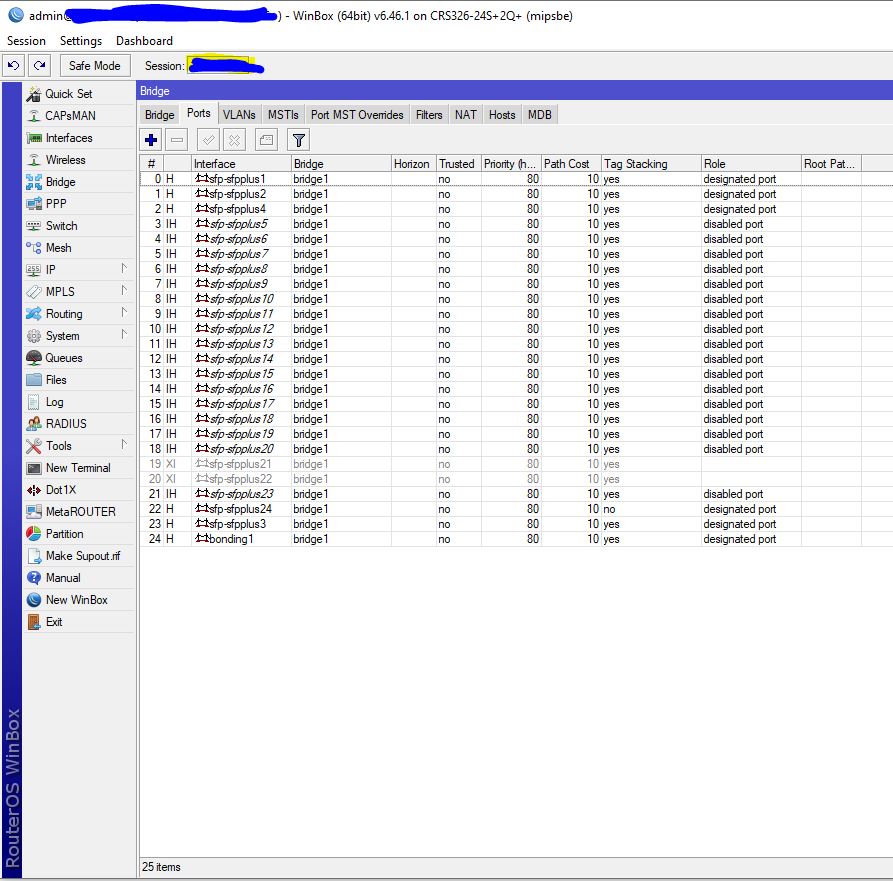Click the Redo arrow icon
Viewport: 893px width, 881px height.
click(x=39, y=65)
